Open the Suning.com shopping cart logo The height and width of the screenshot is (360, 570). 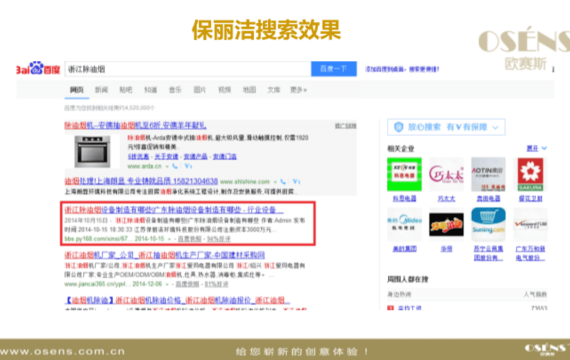tap(488, 224)
